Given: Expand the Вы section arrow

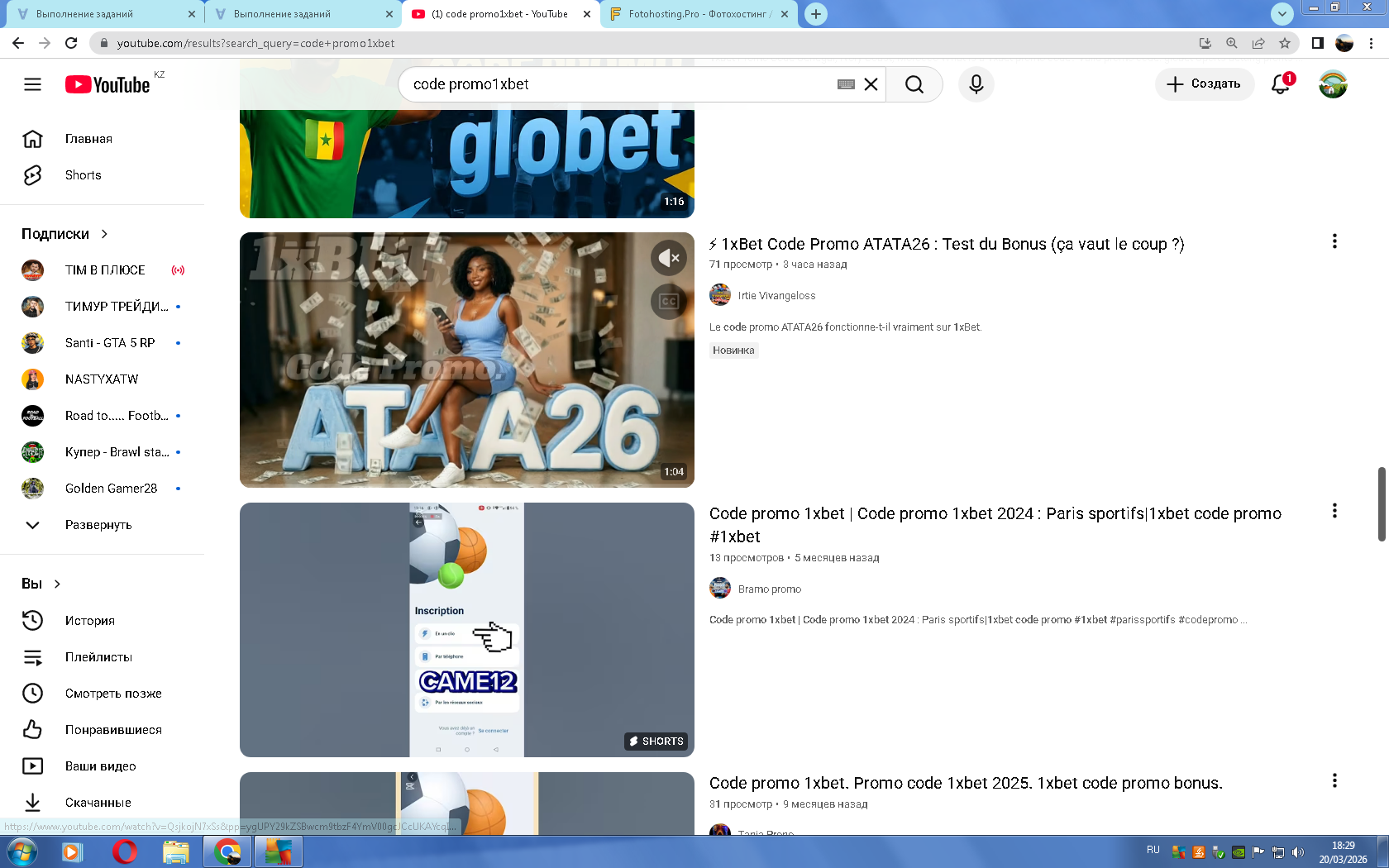Looking at the screenshot, I should [x=57, y=584].
